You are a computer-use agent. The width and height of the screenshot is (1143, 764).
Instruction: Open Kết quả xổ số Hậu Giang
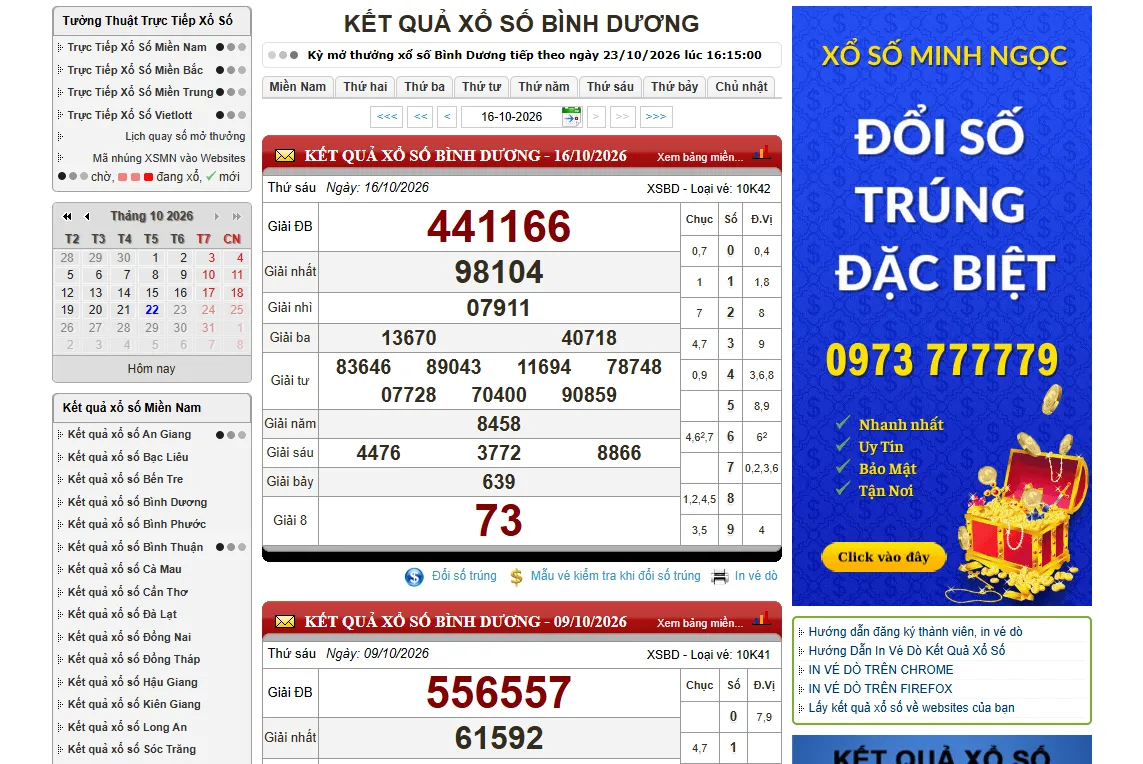click(133, 682)
